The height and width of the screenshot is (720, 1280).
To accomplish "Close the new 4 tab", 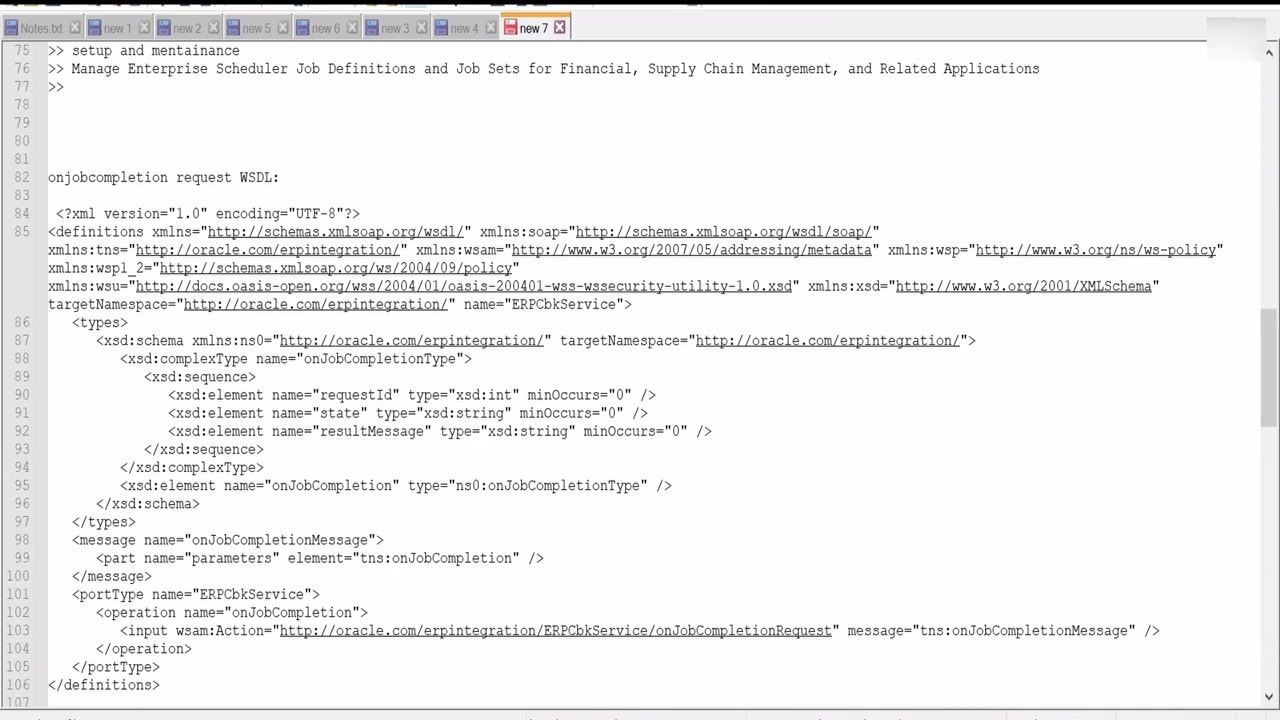I will click(490, 28).
